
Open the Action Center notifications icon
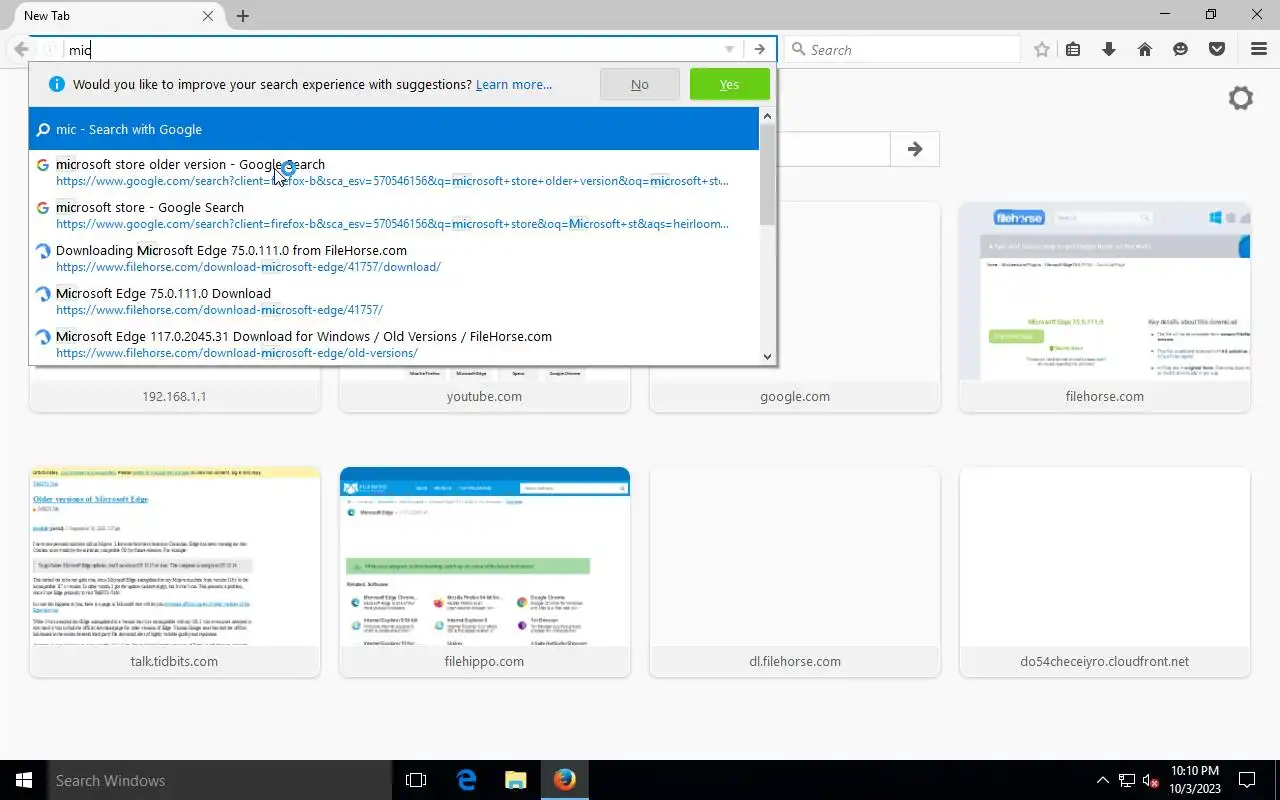(1247, 780)
